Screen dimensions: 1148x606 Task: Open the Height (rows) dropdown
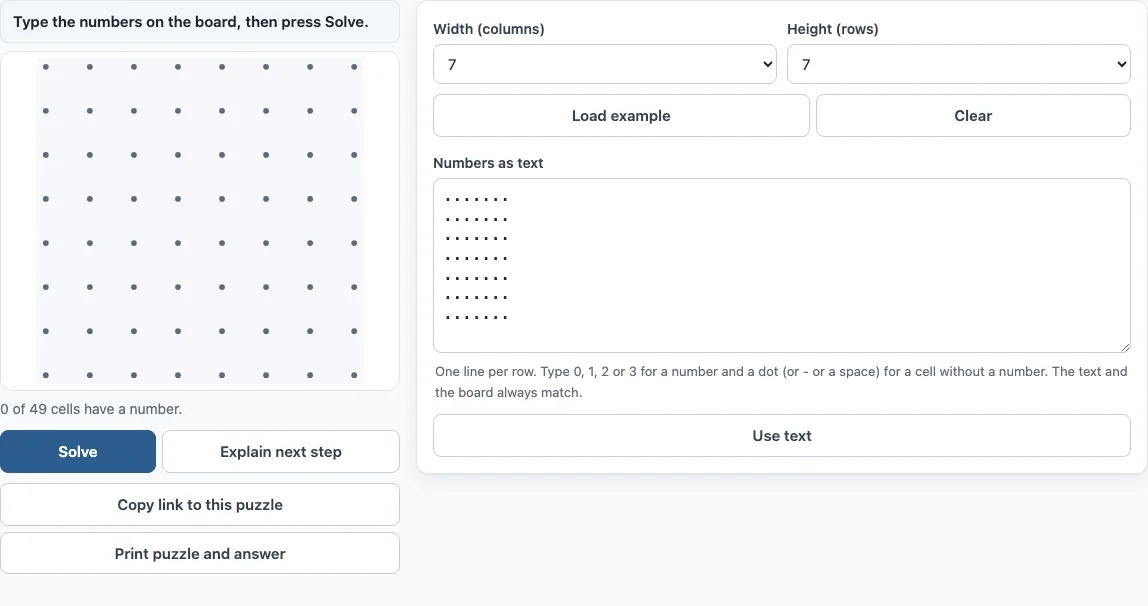click(958, 64)
